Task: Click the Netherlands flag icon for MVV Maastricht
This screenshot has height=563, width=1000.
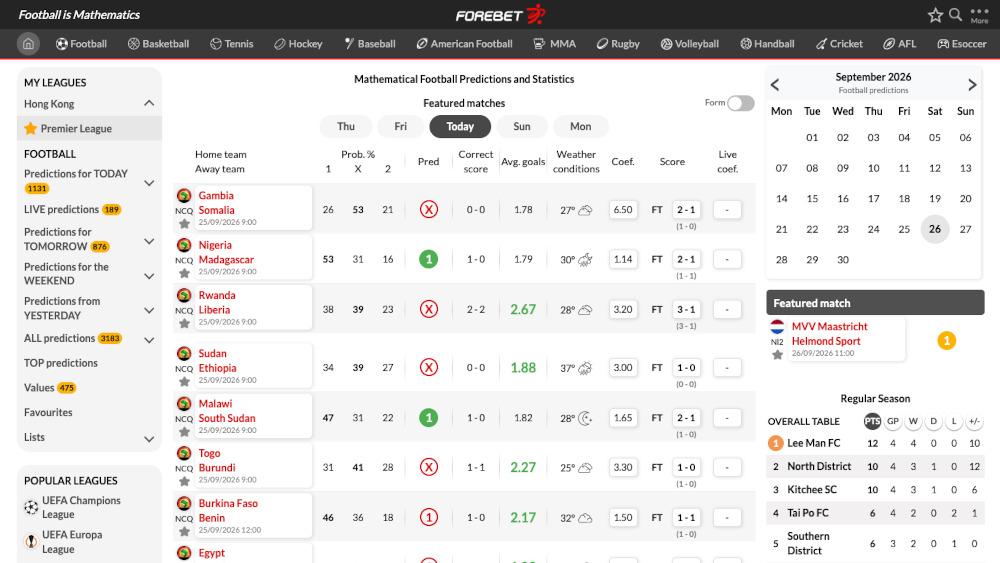Action: click(x=777, y=327)
